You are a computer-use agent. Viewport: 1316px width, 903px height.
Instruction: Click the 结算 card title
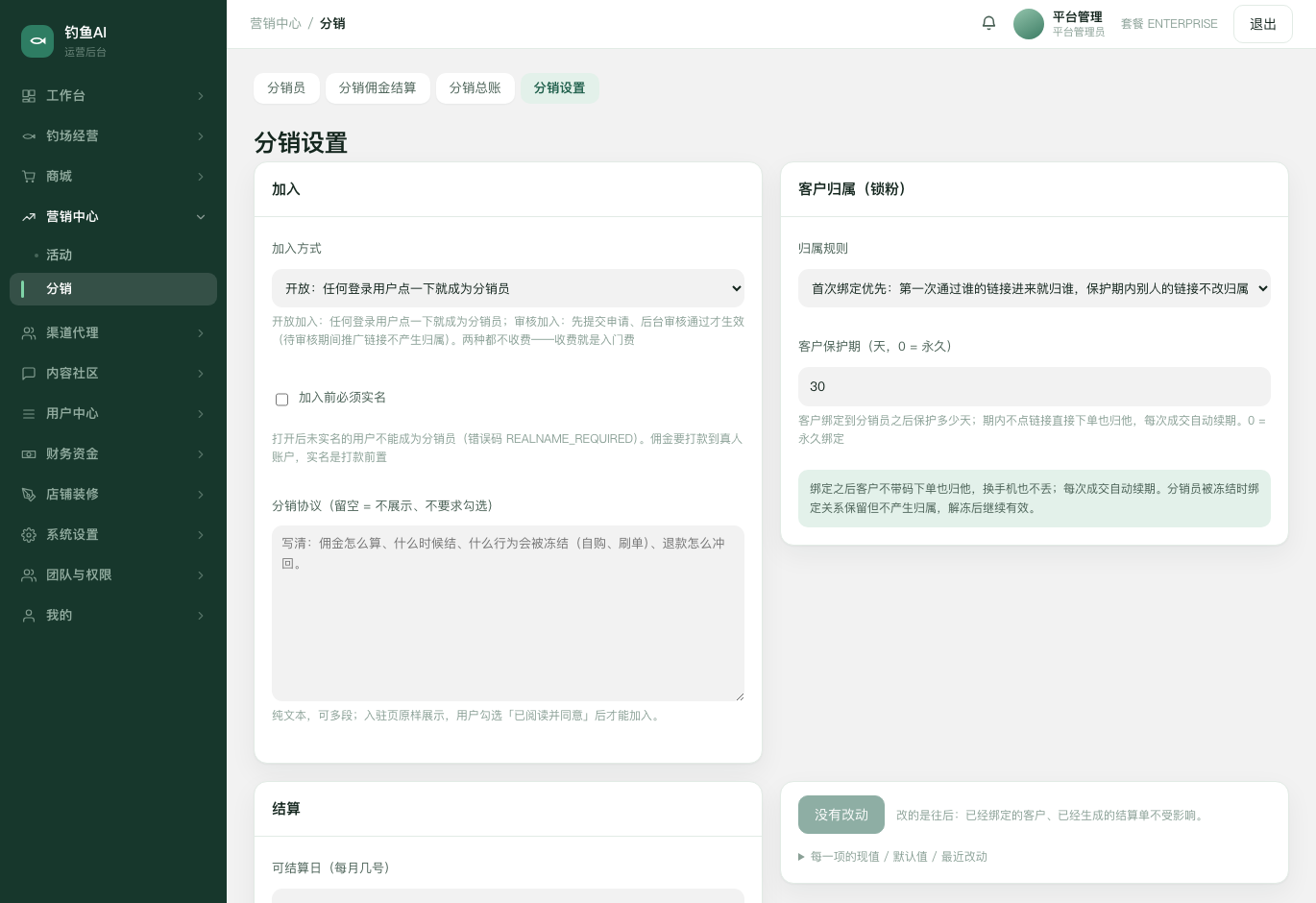tap(286, 809)
